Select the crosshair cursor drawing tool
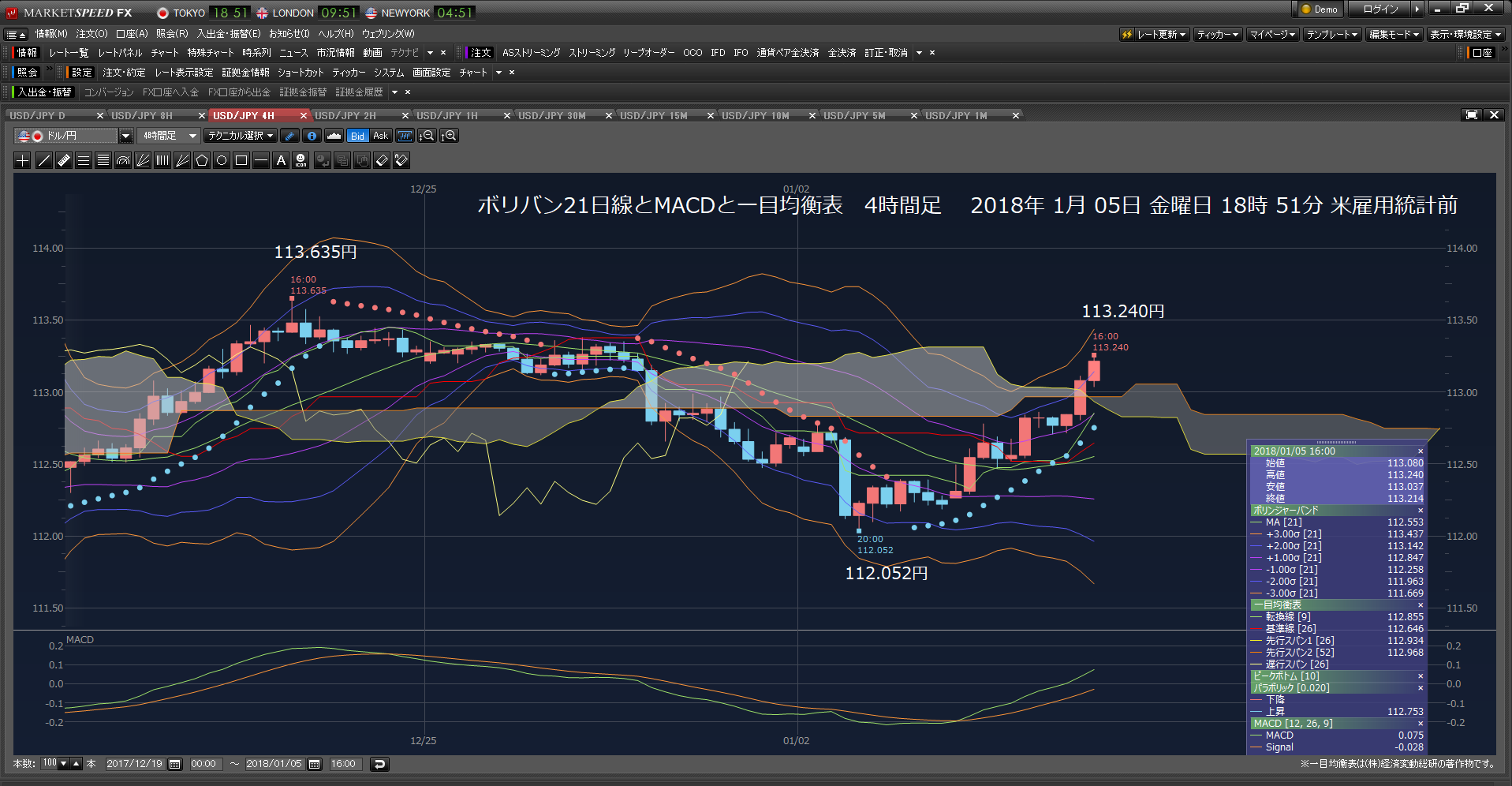The image size is (1512, 786). pyautogui.click(x=23, y=160)
